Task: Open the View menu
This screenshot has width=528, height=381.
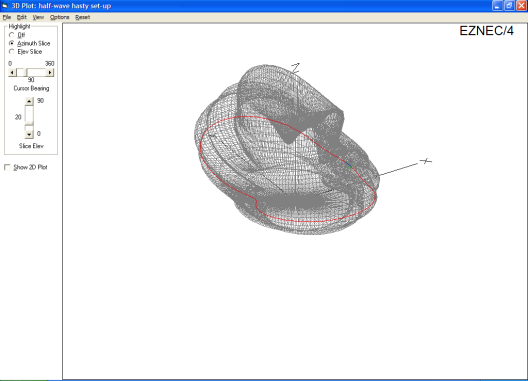Action: (38, 17)
